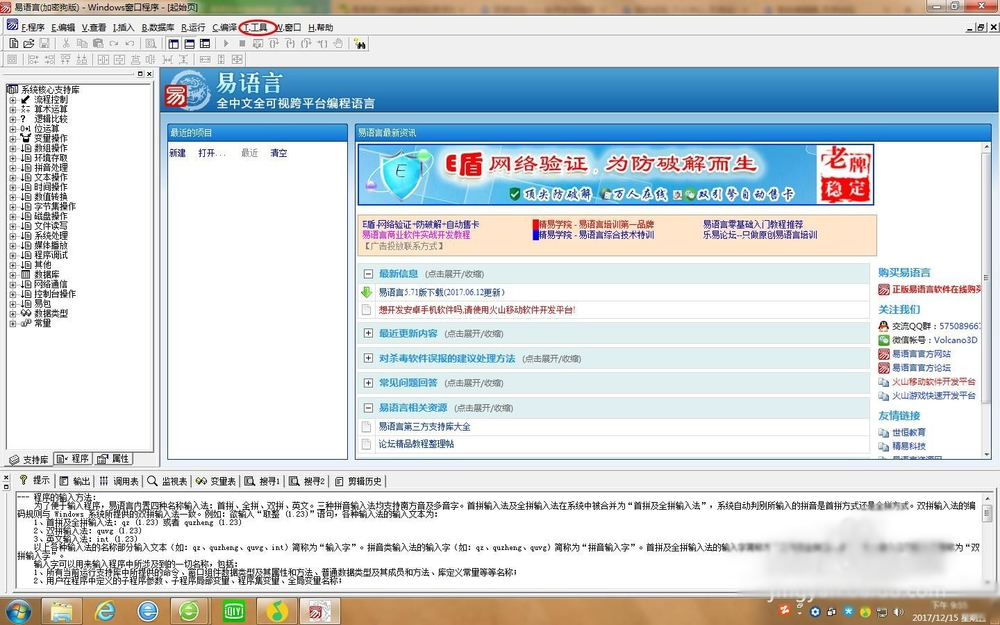
Task: Click the green download arrow beside 易语言5.71
Action: (367, 293)
